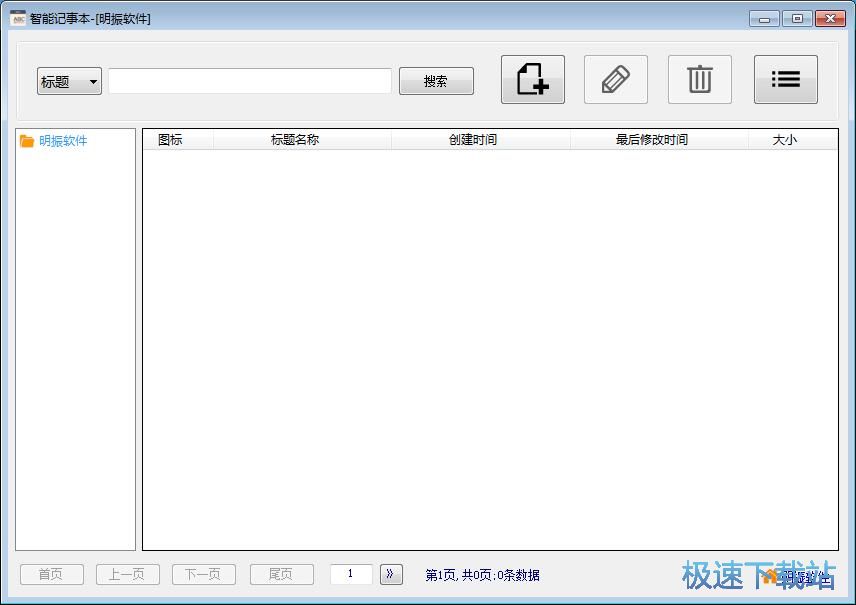Go to the first page with 首页
This screenshot has height=605, width=856.
(52, 574)
